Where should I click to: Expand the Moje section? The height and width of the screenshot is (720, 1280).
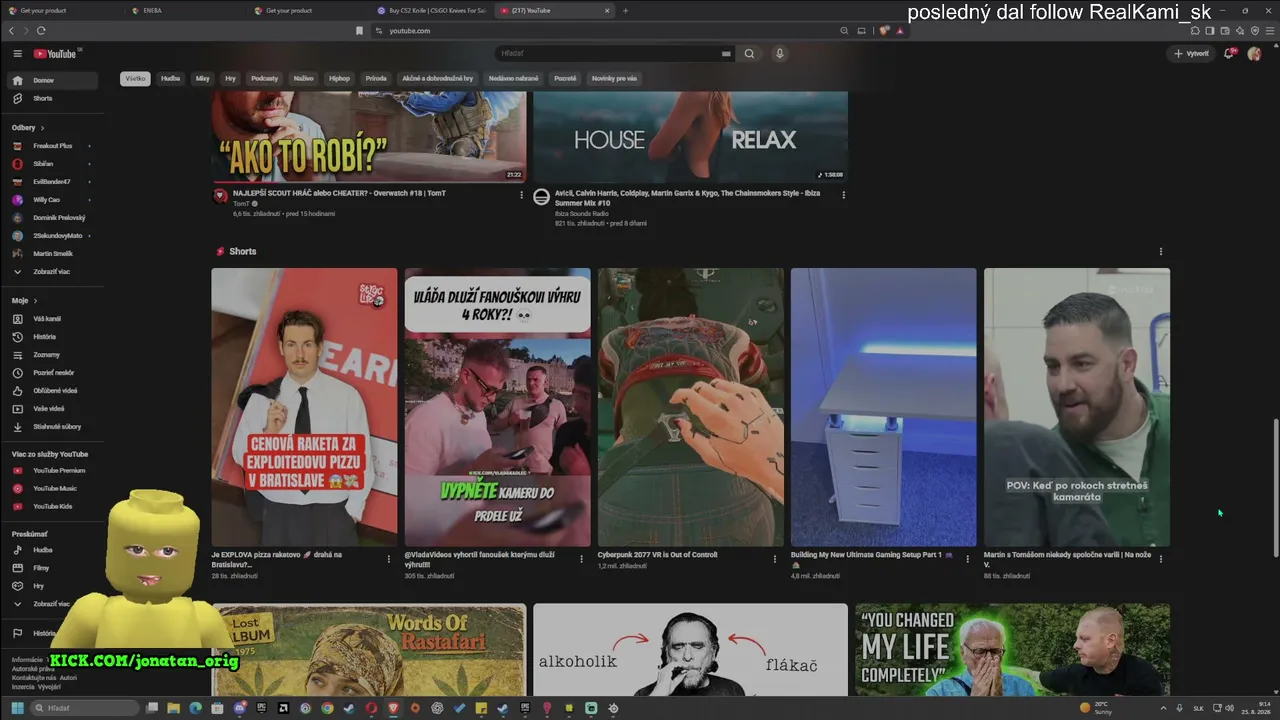25,300
